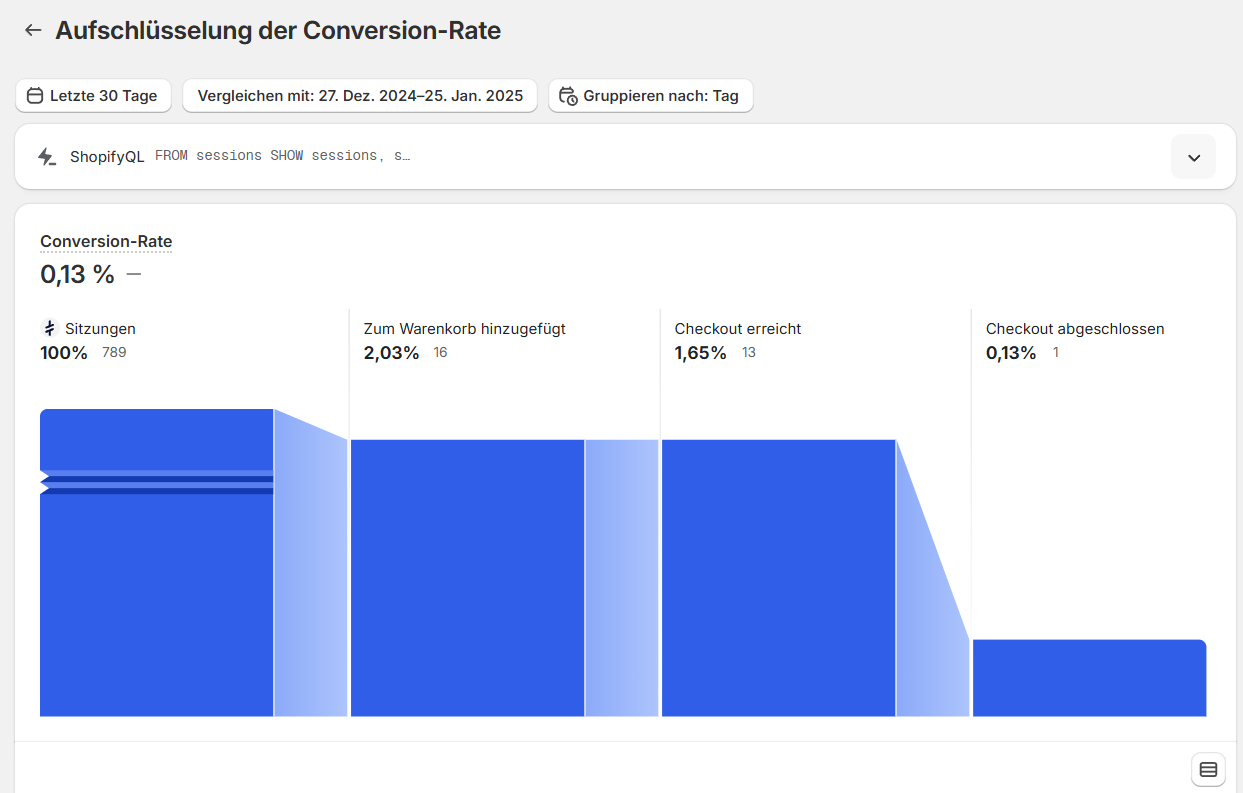Click the Conversion-Rate metric label
This screenshot has height=793, width=1243.
coord(106,241)
